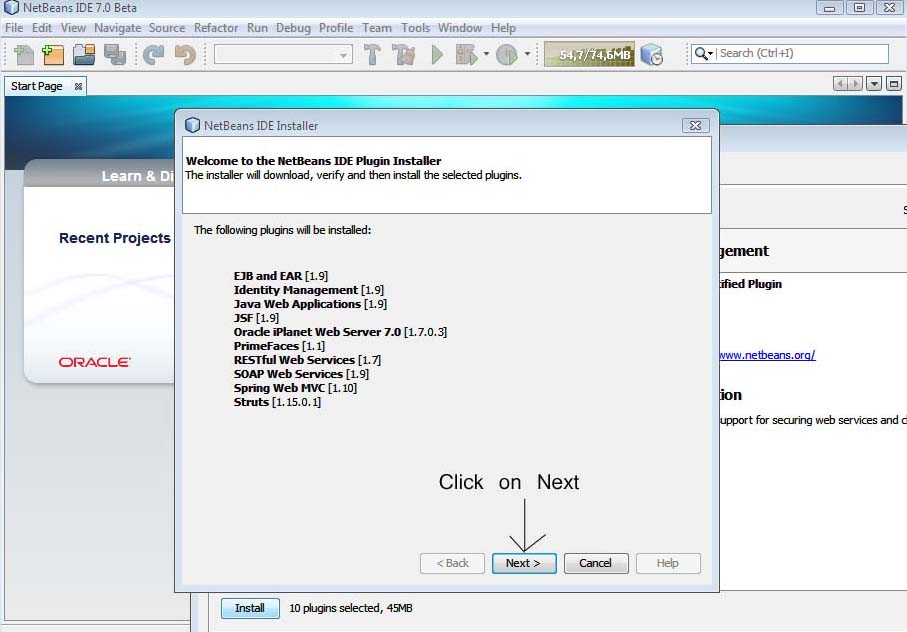Click the green Run Project icon
This screenshot has width=907, height=632.
point(437,54)
